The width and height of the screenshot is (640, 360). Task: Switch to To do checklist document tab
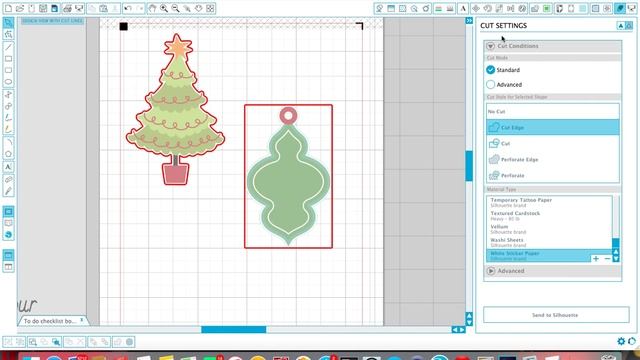tap(50, 321)
